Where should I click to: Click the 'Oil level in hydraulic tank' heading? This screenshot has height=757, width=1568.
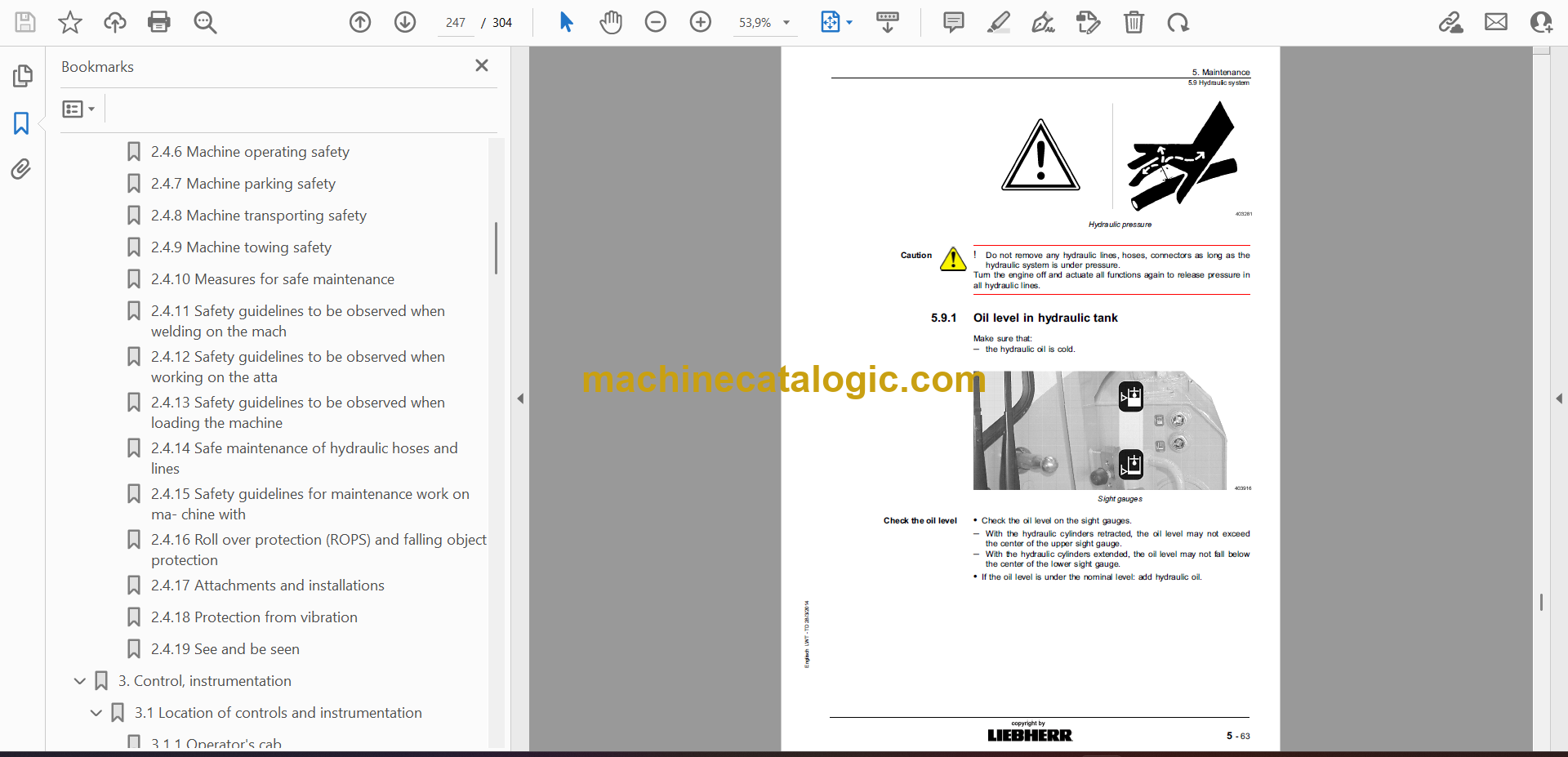pyautogui.click(x=1045, y=318)
